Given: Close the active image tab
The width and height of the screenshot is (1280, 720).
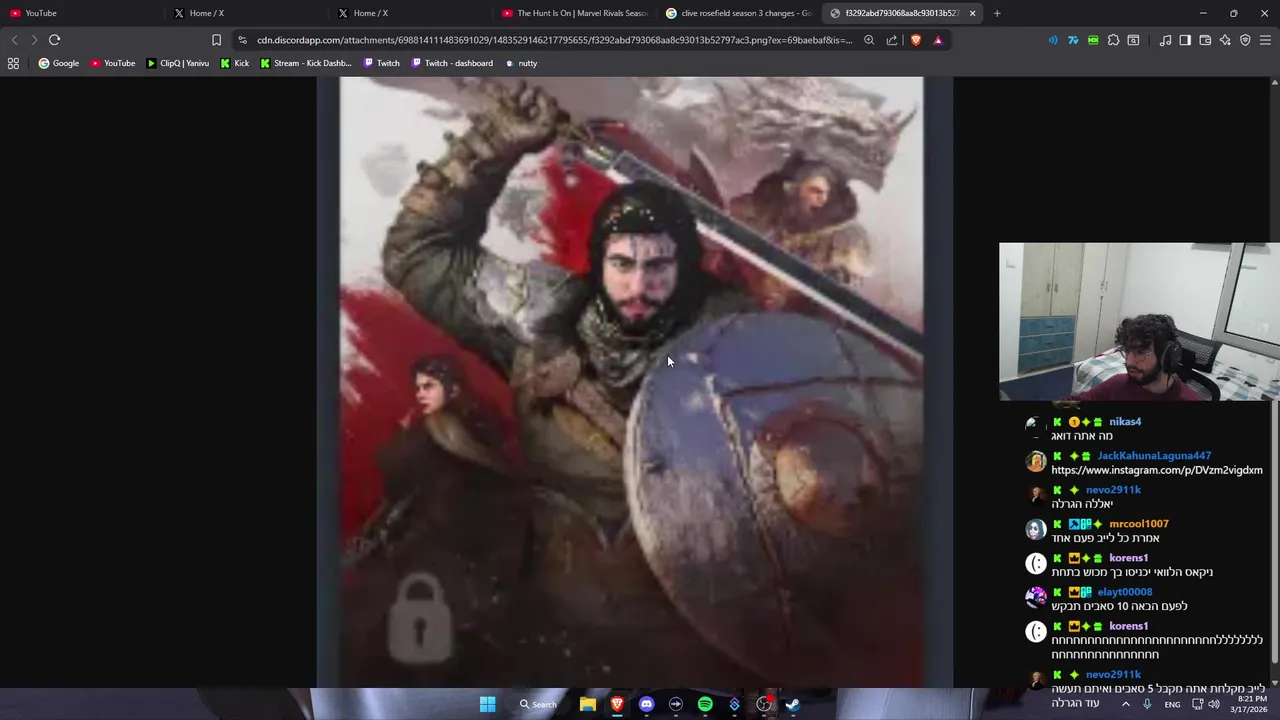Looking at the screenshot, I should point(972,13).
